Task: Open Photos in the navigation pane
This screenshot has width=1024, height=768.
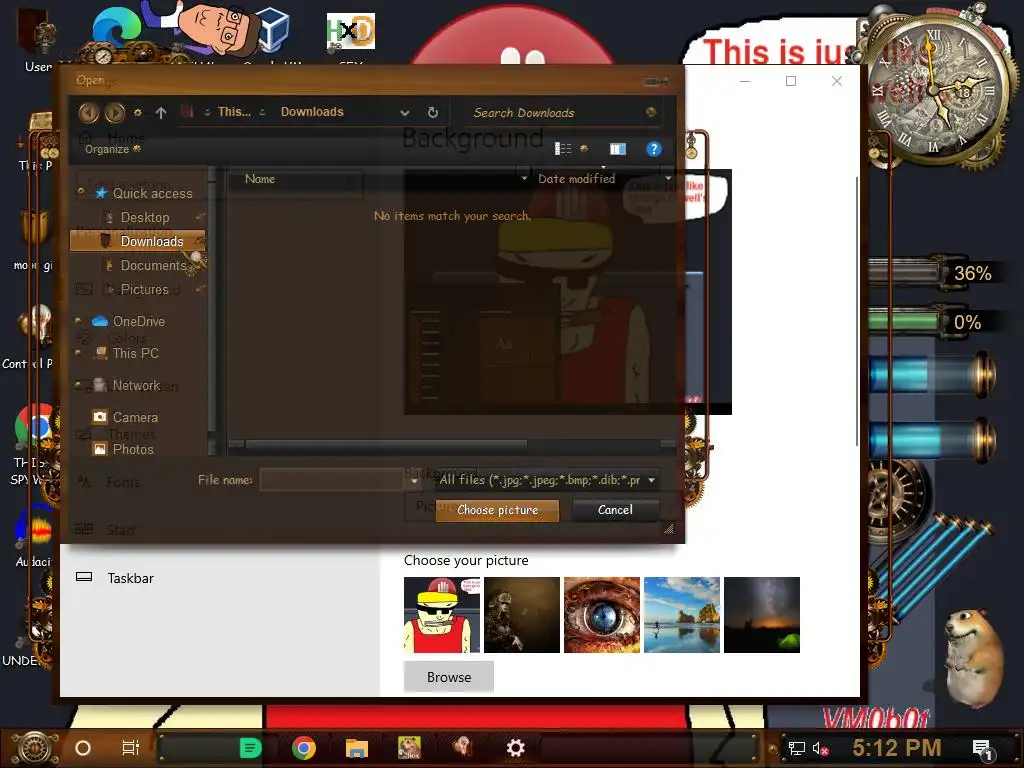Action: pyautogui.click(x=133, y=449)
